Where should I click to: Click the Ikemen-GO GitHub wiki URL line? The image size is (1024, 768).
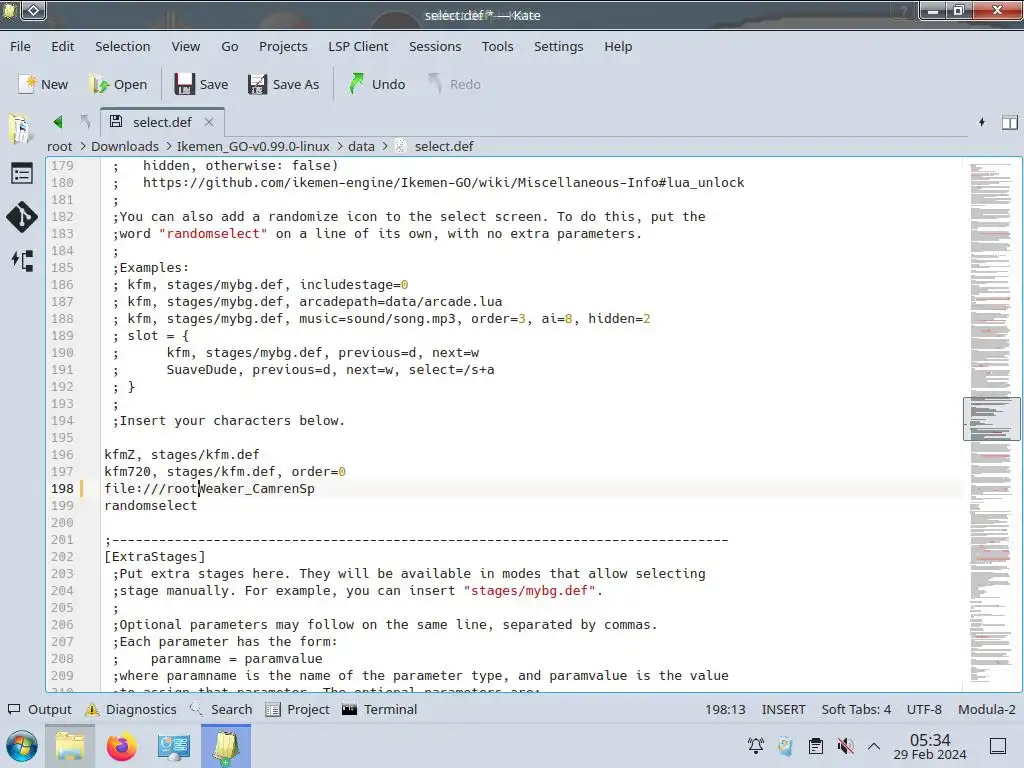coord(443,182)
